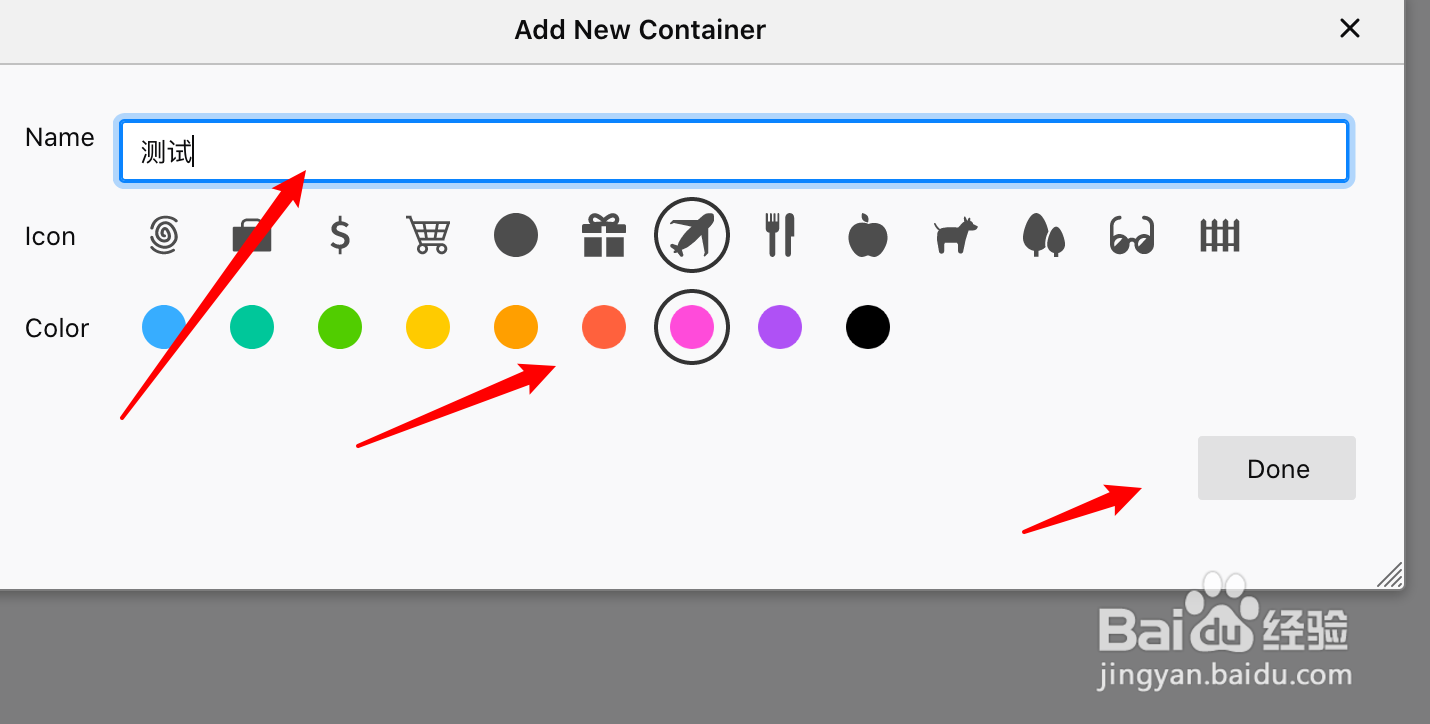Focus the container Name text field
The width and height of the screenshot is (1430, 724).
coord(735,152)
